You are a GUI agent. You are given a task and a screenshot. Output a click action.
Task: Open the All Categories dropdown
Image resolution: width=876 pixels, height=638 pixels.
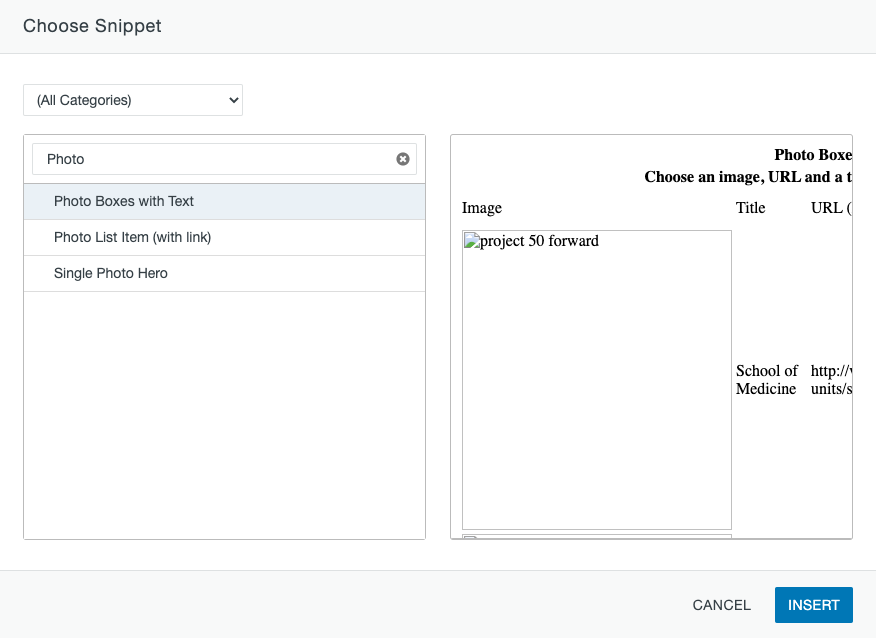133,100
